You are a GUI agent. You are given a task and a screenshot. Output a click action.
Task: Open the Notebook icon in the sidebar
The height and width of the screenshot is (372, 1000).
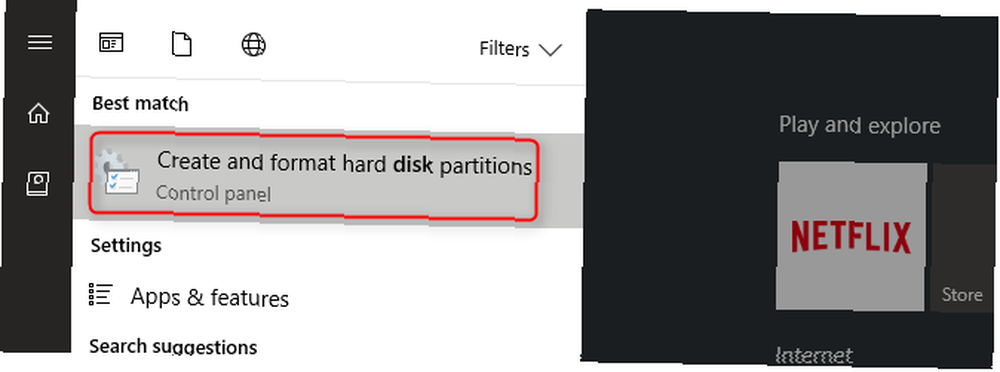point(39,185)
